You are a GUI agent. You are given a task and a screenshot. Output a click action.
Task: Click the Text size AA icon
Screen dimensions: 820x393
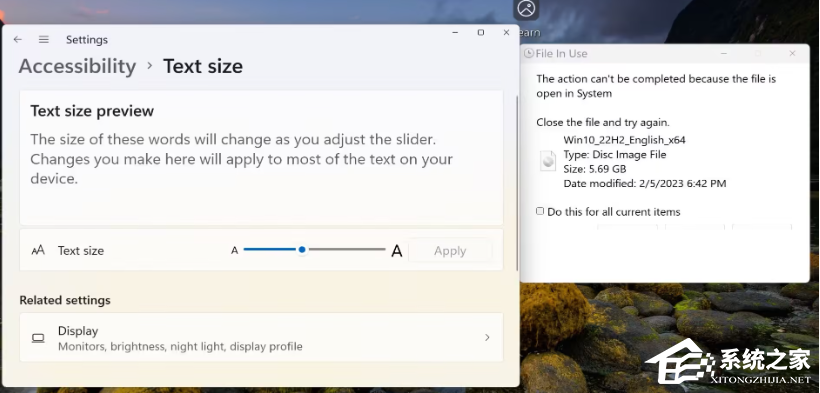(38, 250)
